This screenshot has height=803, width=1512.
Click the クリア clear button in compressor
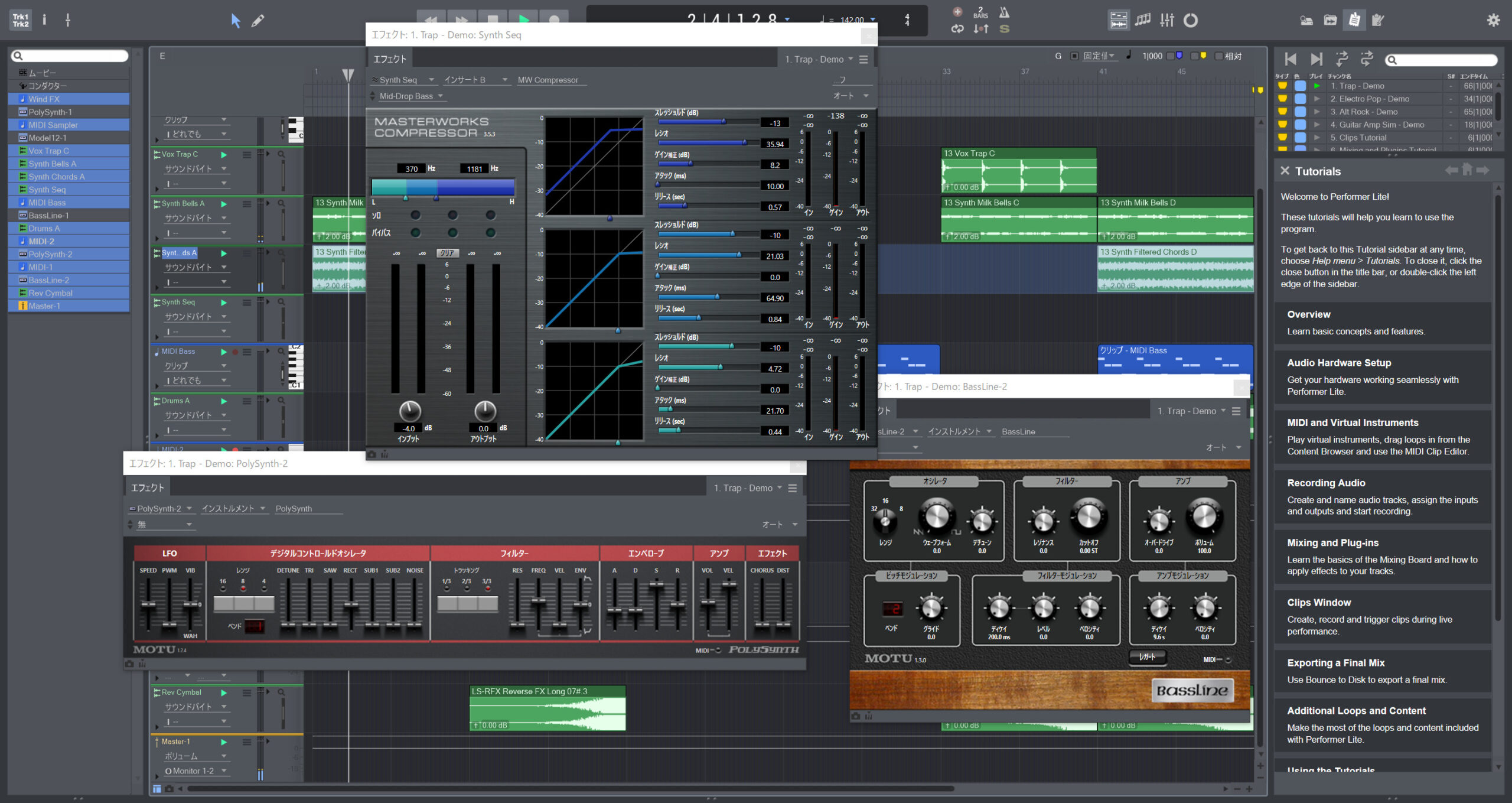(x=447, y=253)
